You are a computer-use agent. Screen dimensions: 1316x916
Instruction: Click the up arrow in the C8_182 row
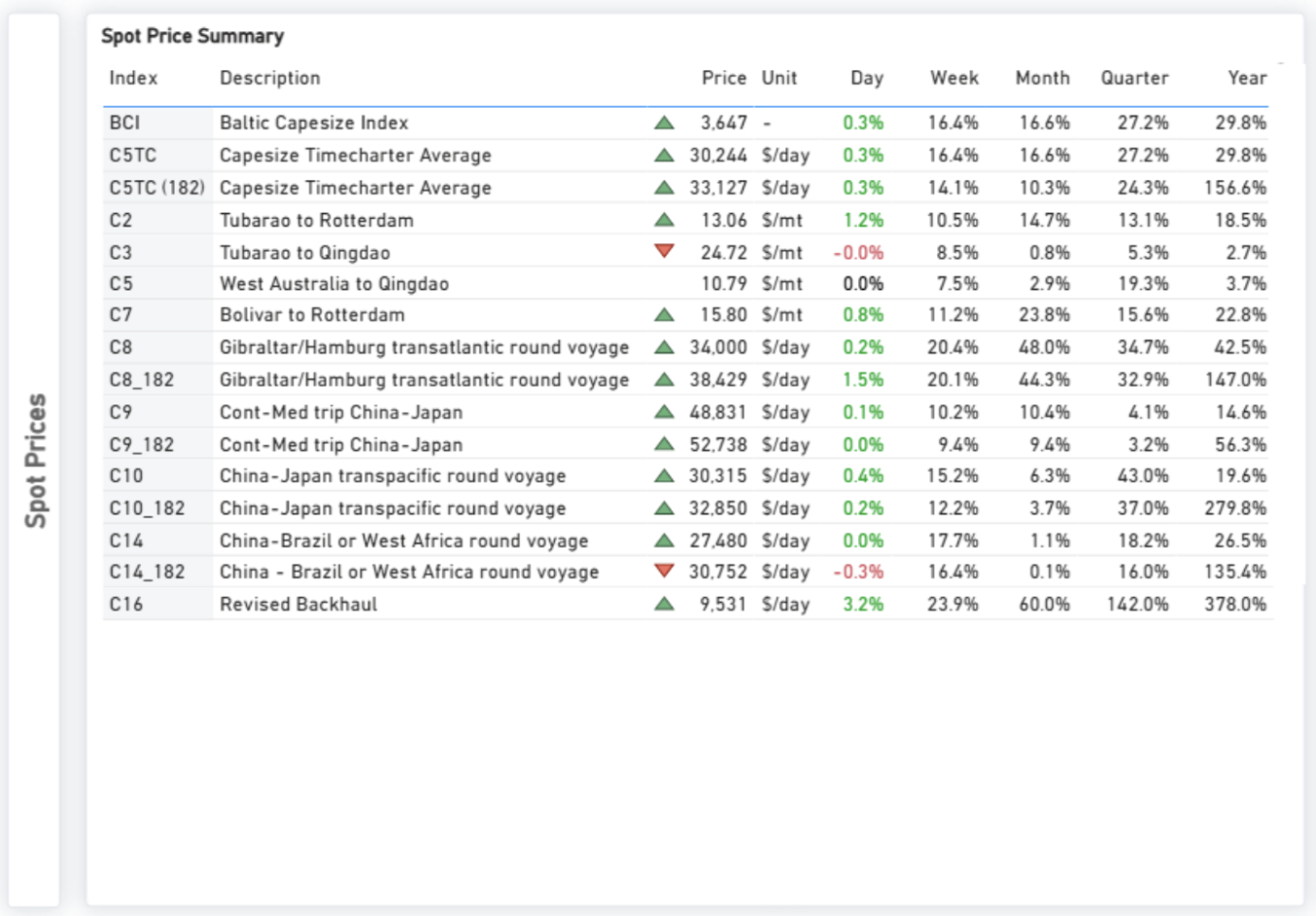click(x=665, y=379)
